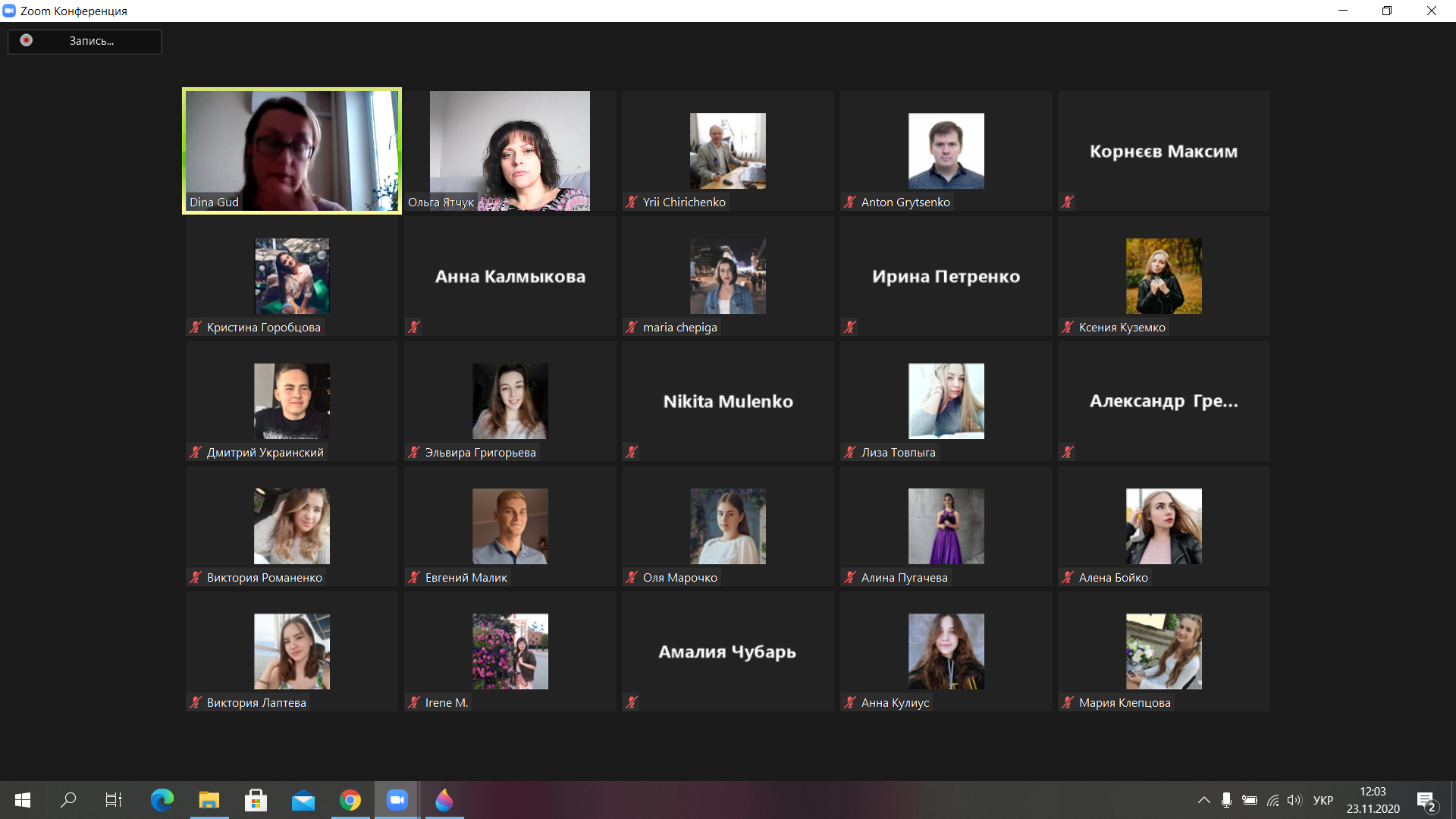The image size is (1456, 819).
Task: Select Dina Gud's active video tile
Action: [292, 151]
